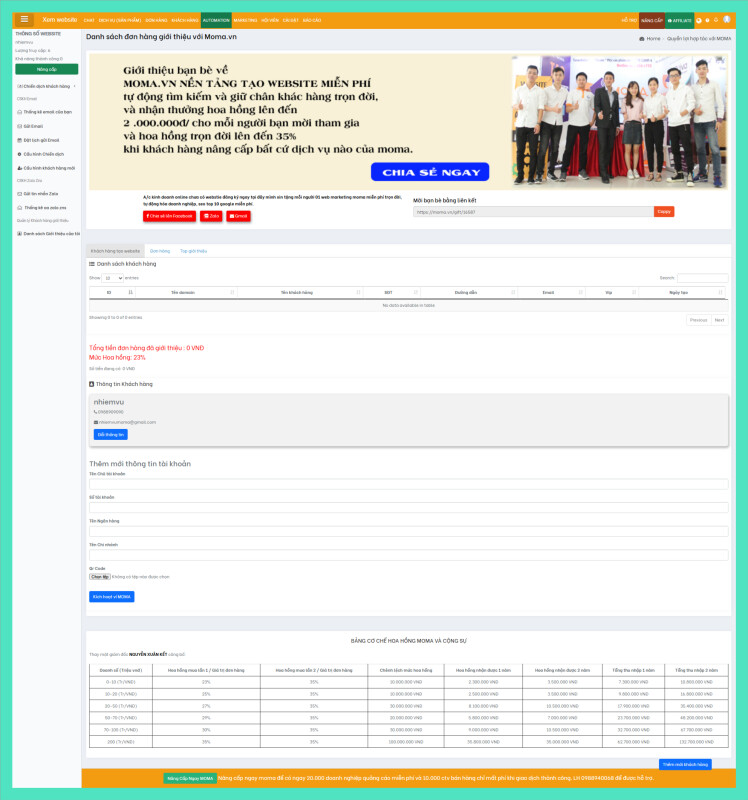Sort the Email column in the table
The image size is (748, 800).
552,292
